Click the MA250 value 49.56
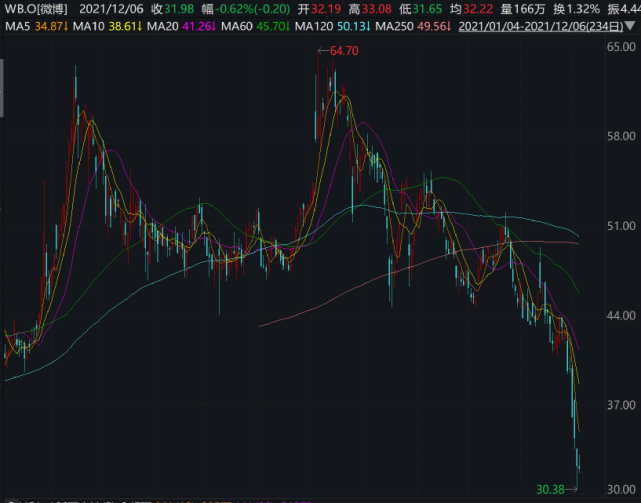Image resolution: width=641 pixels, height=503 pixels. click(431, 27)
